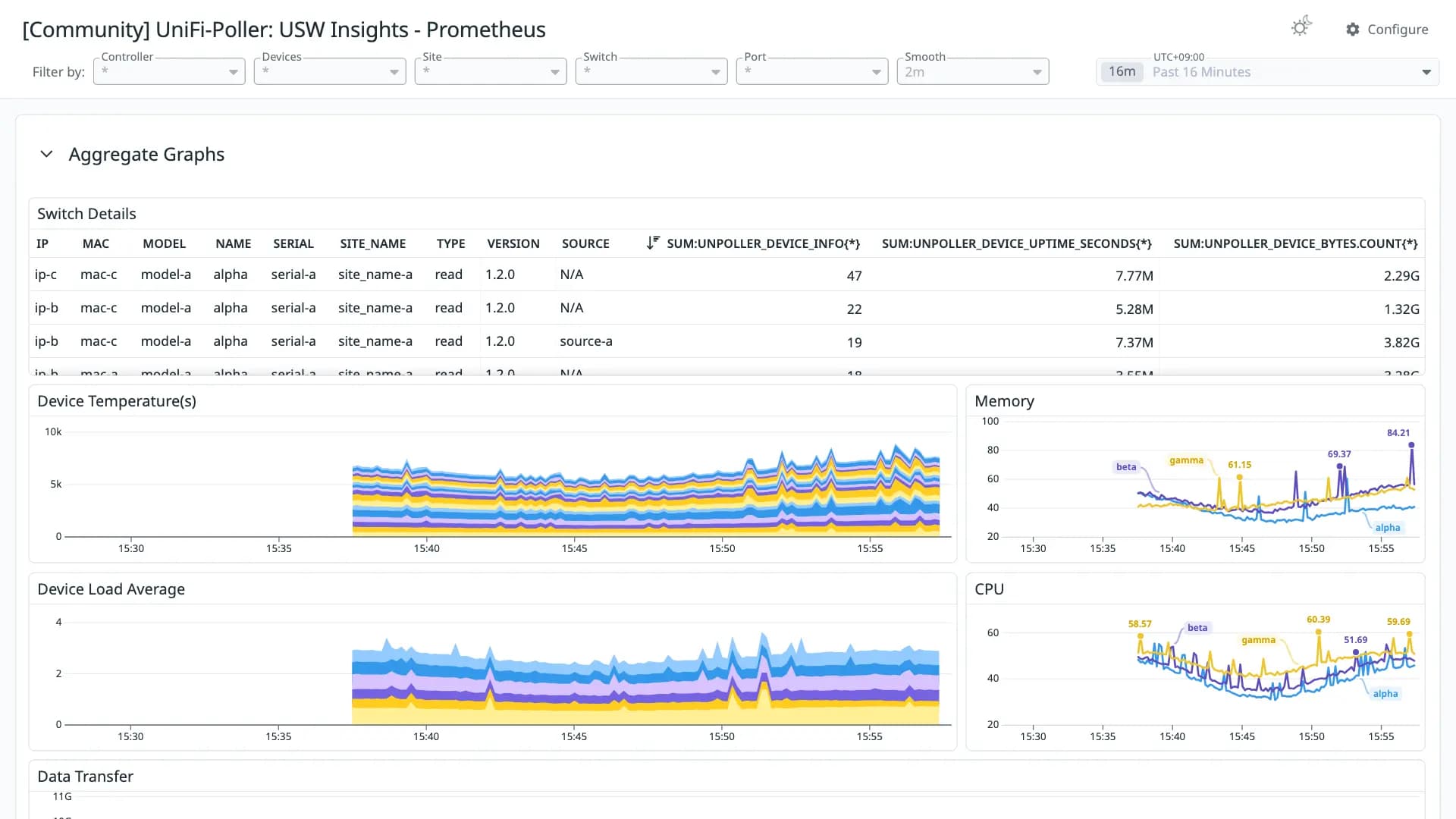This screenshot has height=819, width=1456.
Task: Open the Switch filter dropdown
Action: click(651, 71)
